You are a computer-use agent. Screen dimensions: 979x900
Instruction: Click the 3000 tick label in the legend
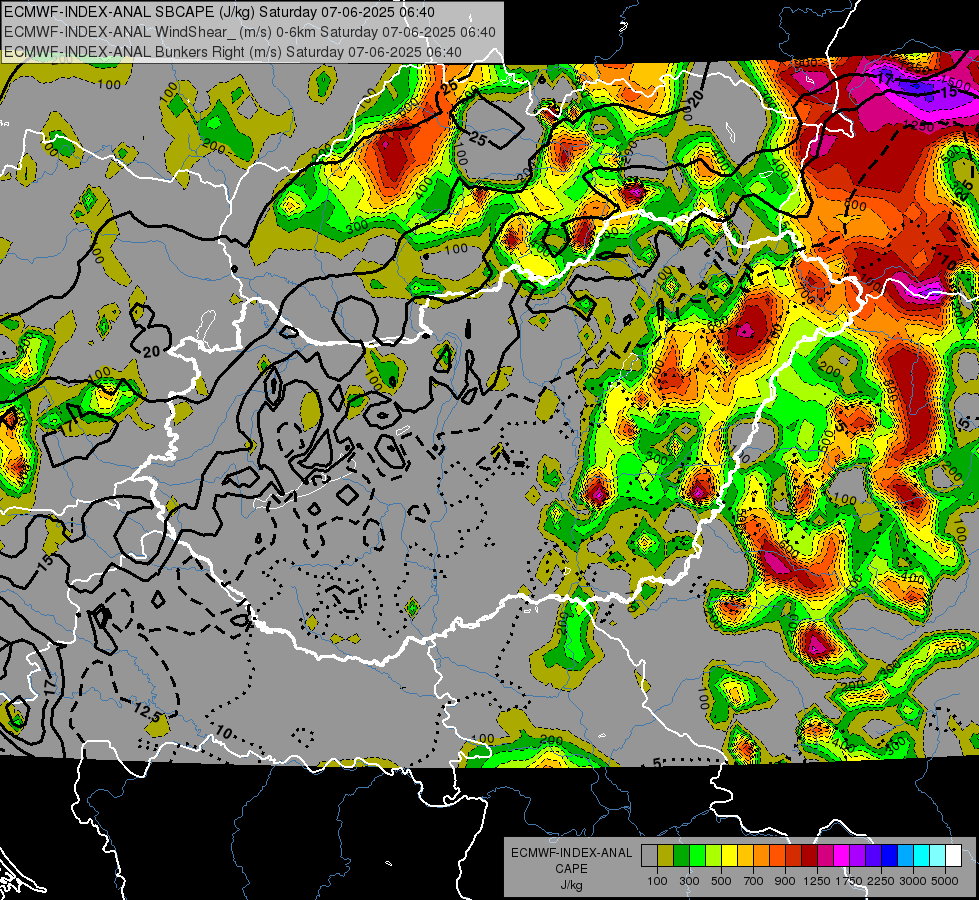pos(912,881)
